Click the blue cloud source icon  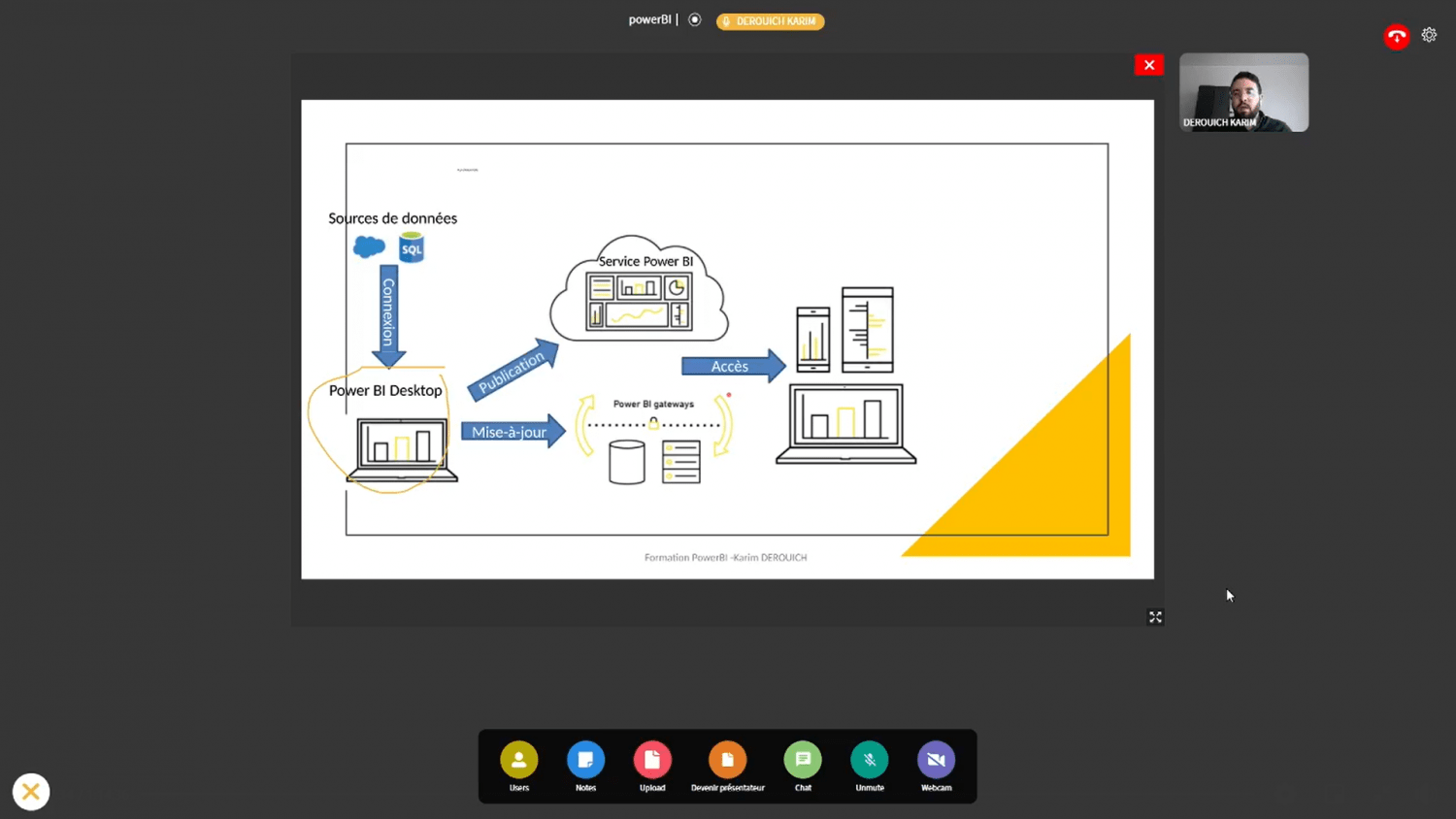click(x=369, y=246)
